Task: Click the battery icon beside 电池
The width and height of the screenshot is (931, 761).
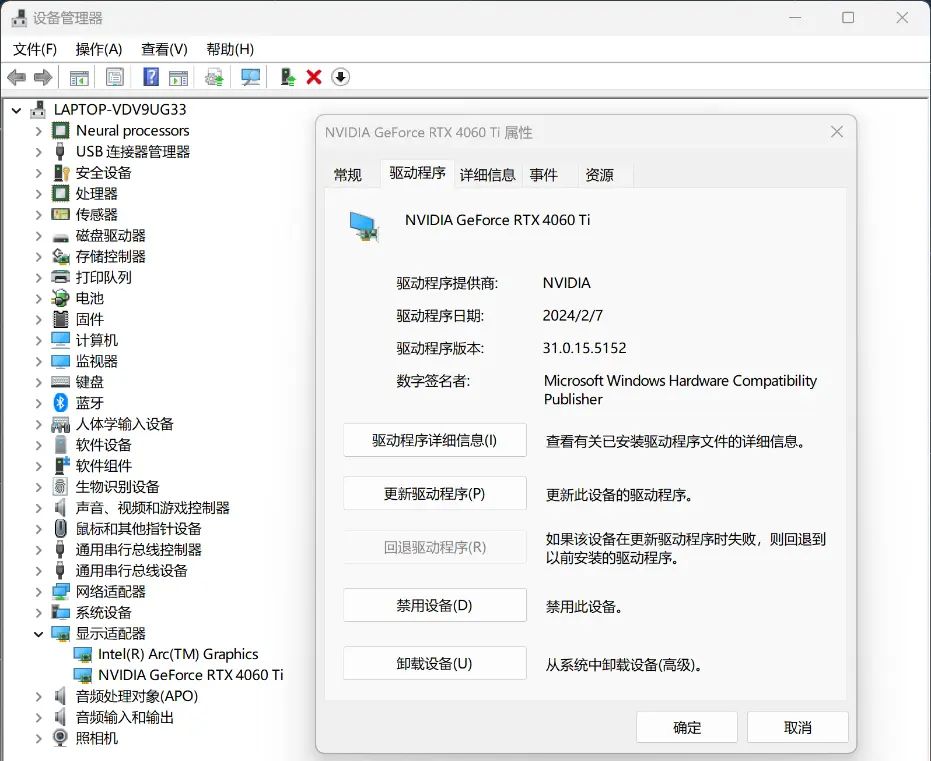Action: click(61, 298)
